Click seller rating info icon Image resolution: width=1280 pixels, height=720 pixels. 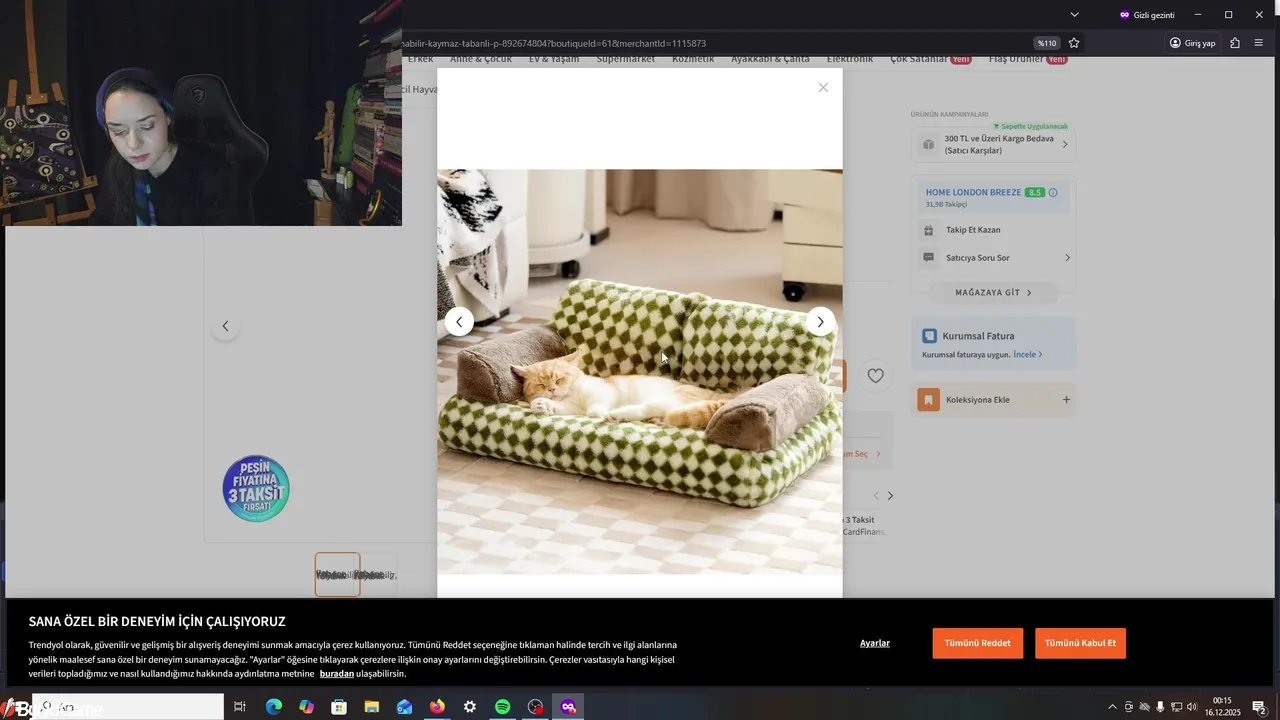tap(1053, 192)
